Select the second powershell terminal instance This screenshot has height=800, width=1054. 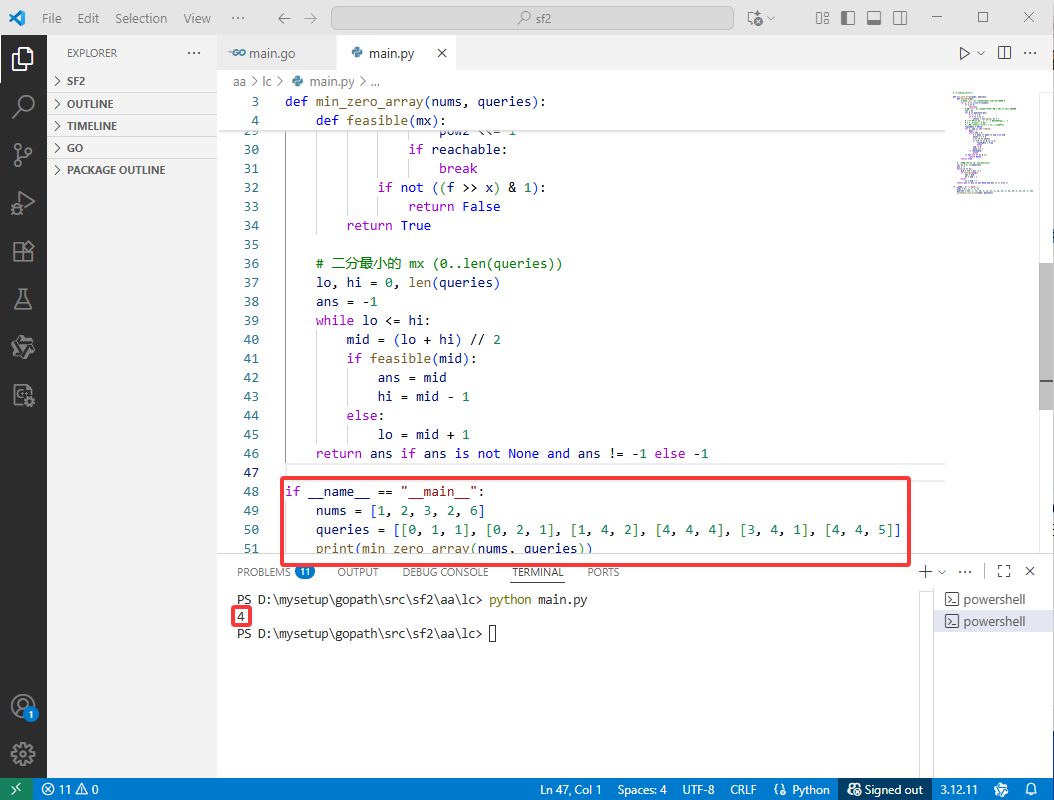pyautogui.click(x=994, y=621)
